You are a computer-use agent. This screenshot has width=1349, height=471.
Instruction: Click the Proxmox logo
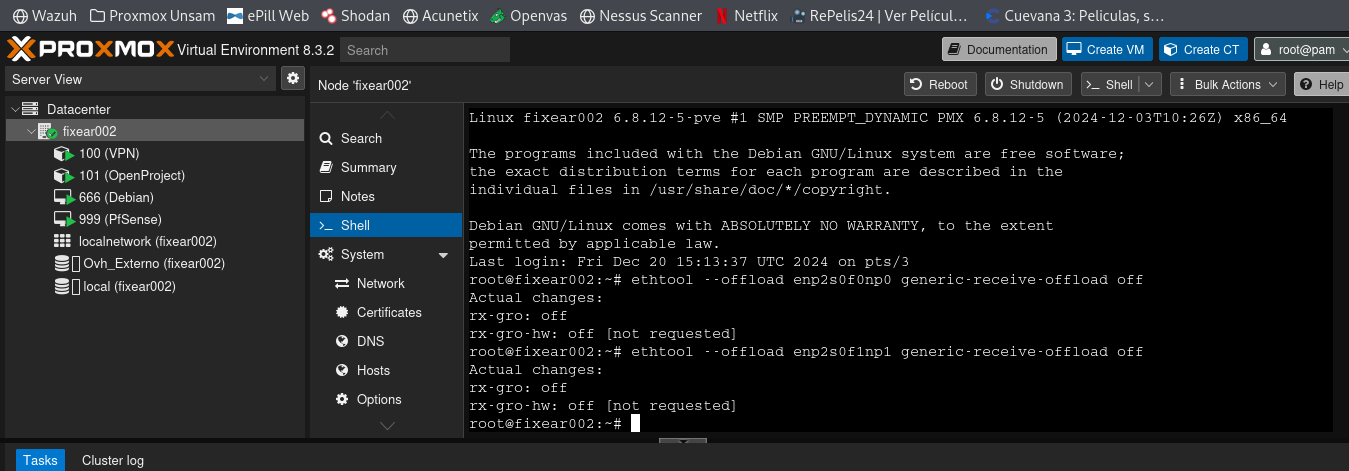click(x=90, y=49)
